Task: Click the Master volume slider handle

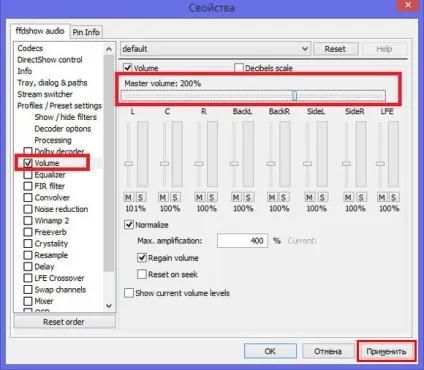Action: pyautogui.click(x=294, y=96)
